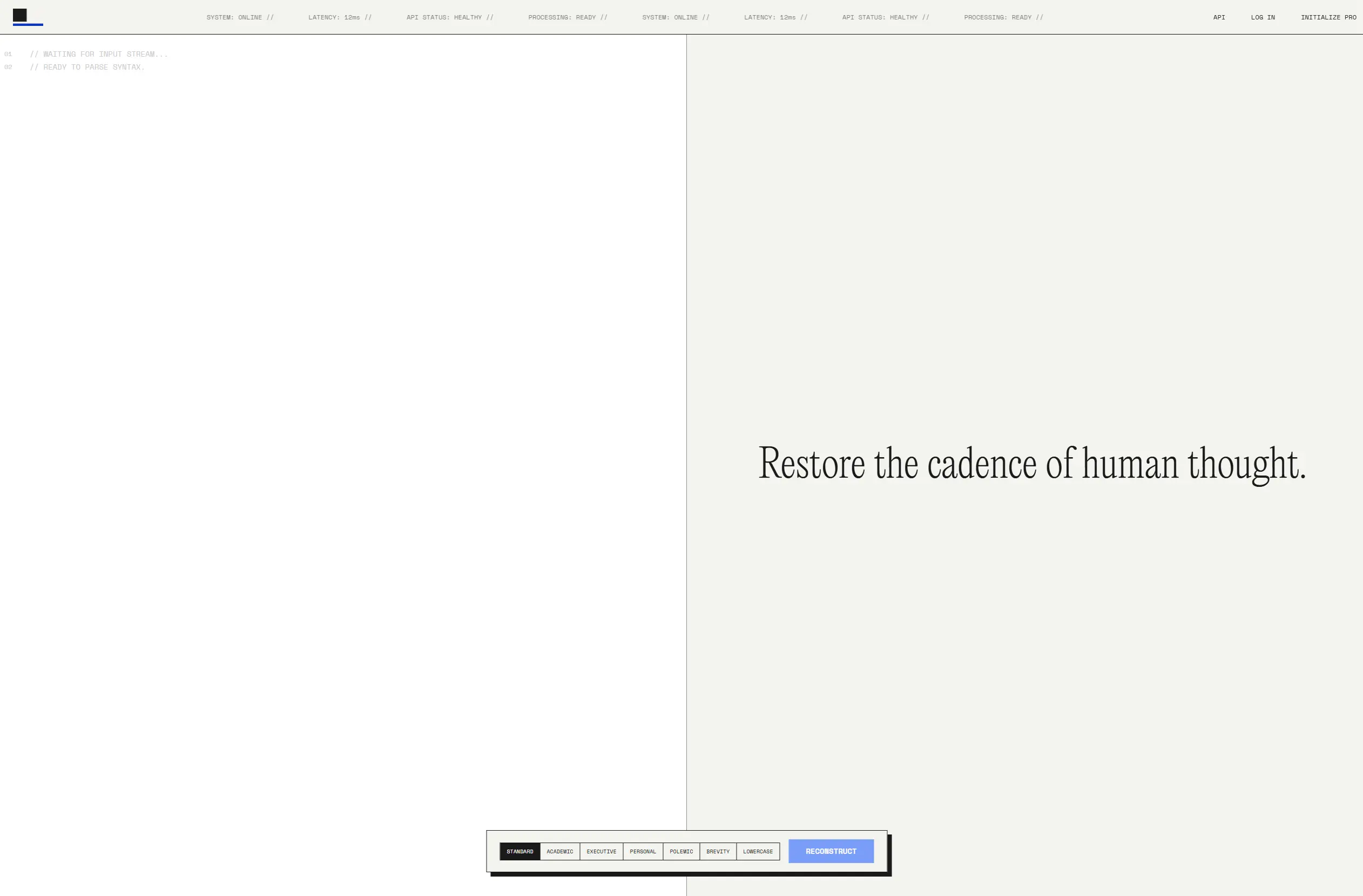Click the LOG IN link
1363x896 pixels.
pyautogui.click(x=1262, y=17)
